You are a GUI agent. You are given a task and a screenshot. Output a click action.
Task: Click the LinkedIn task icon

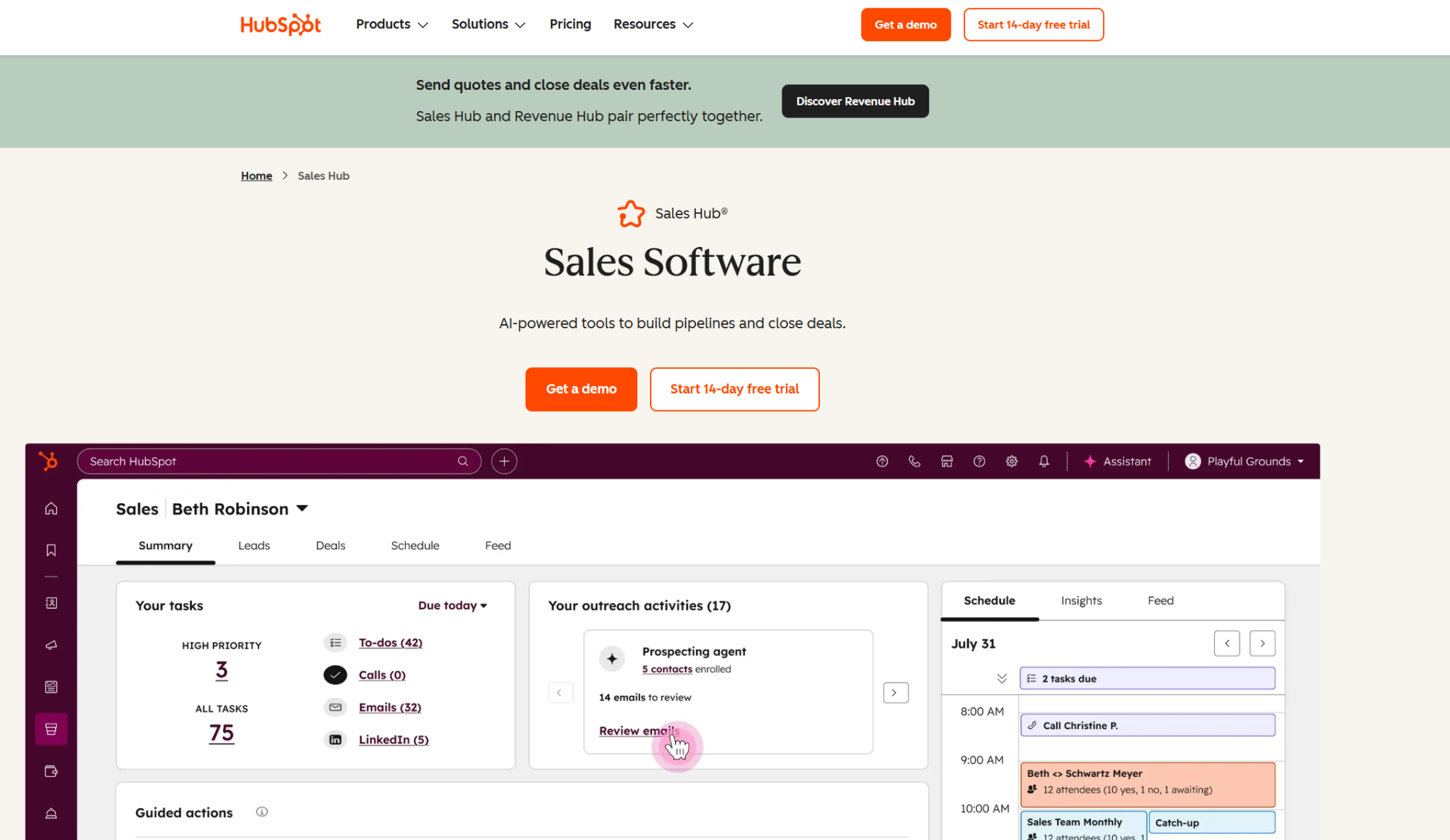[x=336, y=740]
